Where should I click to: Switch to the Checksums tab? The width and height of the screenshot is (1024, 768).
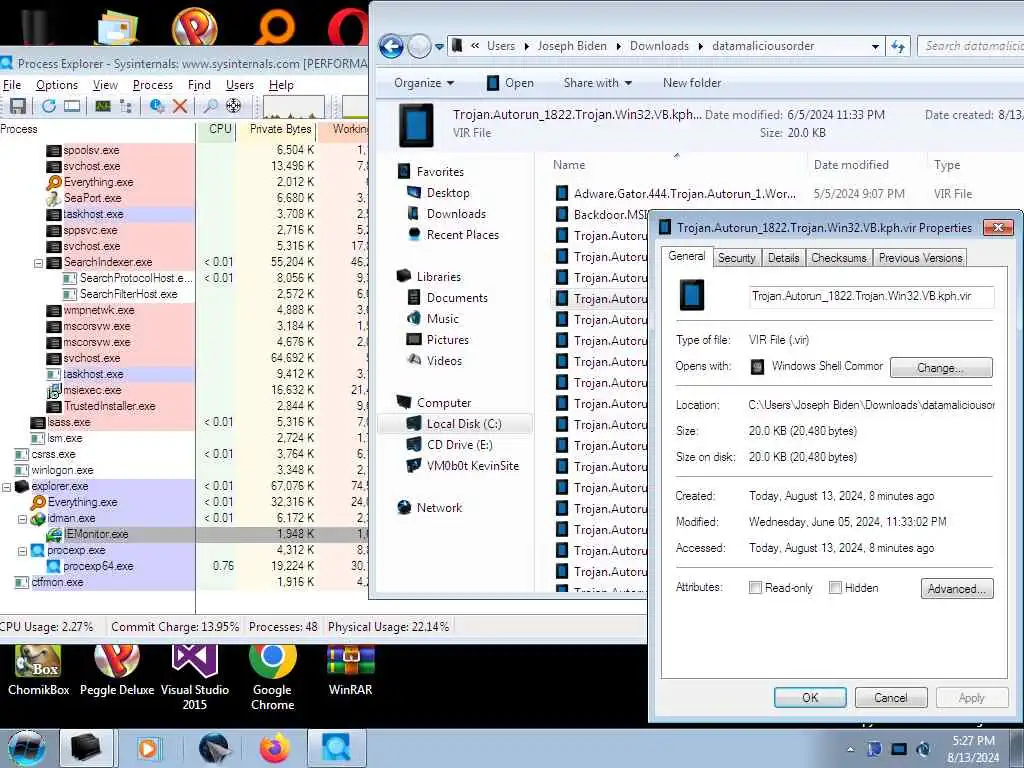coord(839,258)
